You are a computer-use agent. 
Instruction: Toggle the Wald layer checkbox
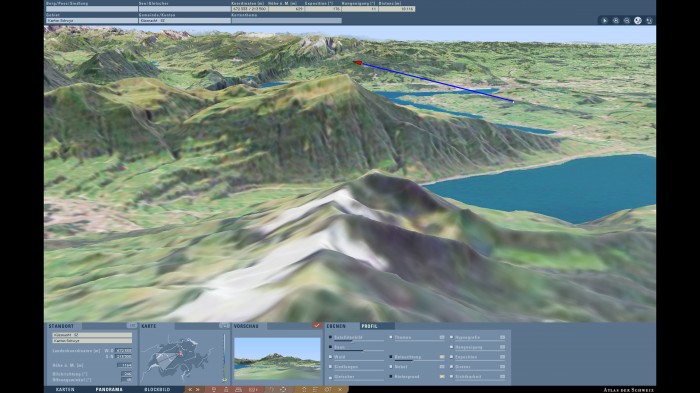pos(330,357)
